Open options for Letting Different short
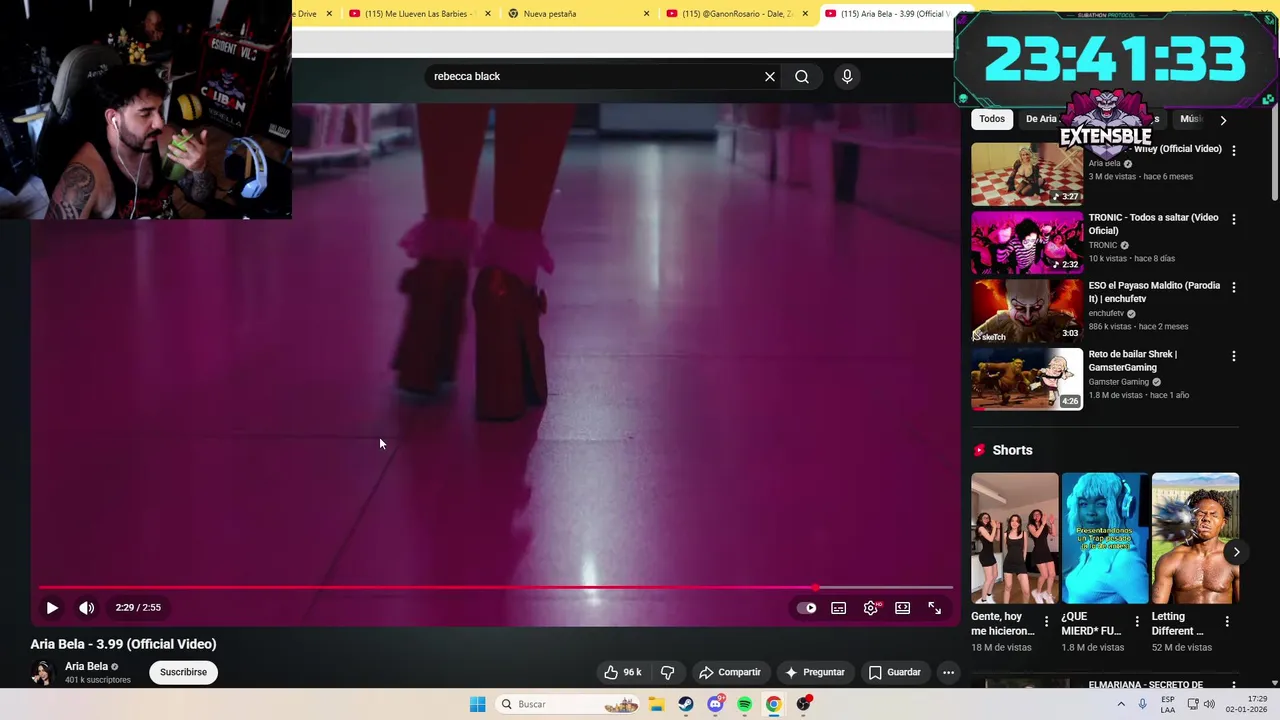This screenshot has height=720, width=1280. pyautogui.click(x=1227, y=622)
